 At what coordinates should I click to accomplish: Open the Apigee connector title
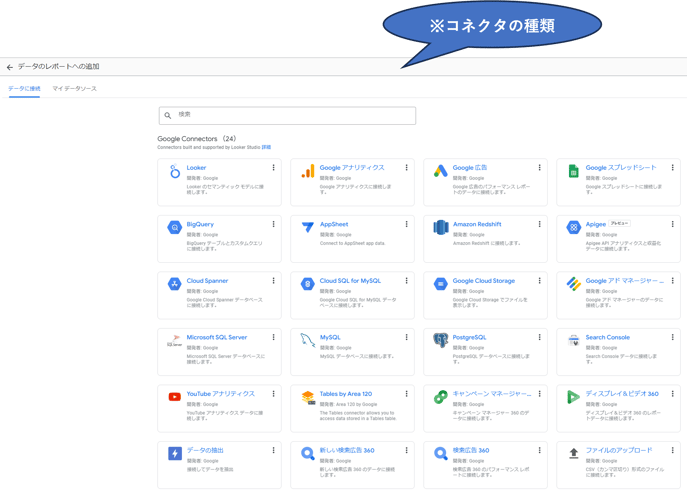click(x=596, y=224)
